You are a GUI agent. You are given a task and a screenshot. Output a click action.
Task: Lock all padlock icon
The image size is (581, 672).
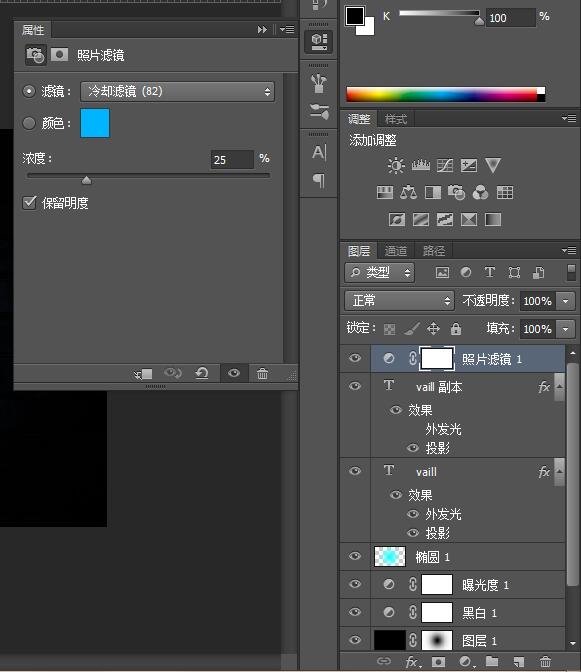456,329
